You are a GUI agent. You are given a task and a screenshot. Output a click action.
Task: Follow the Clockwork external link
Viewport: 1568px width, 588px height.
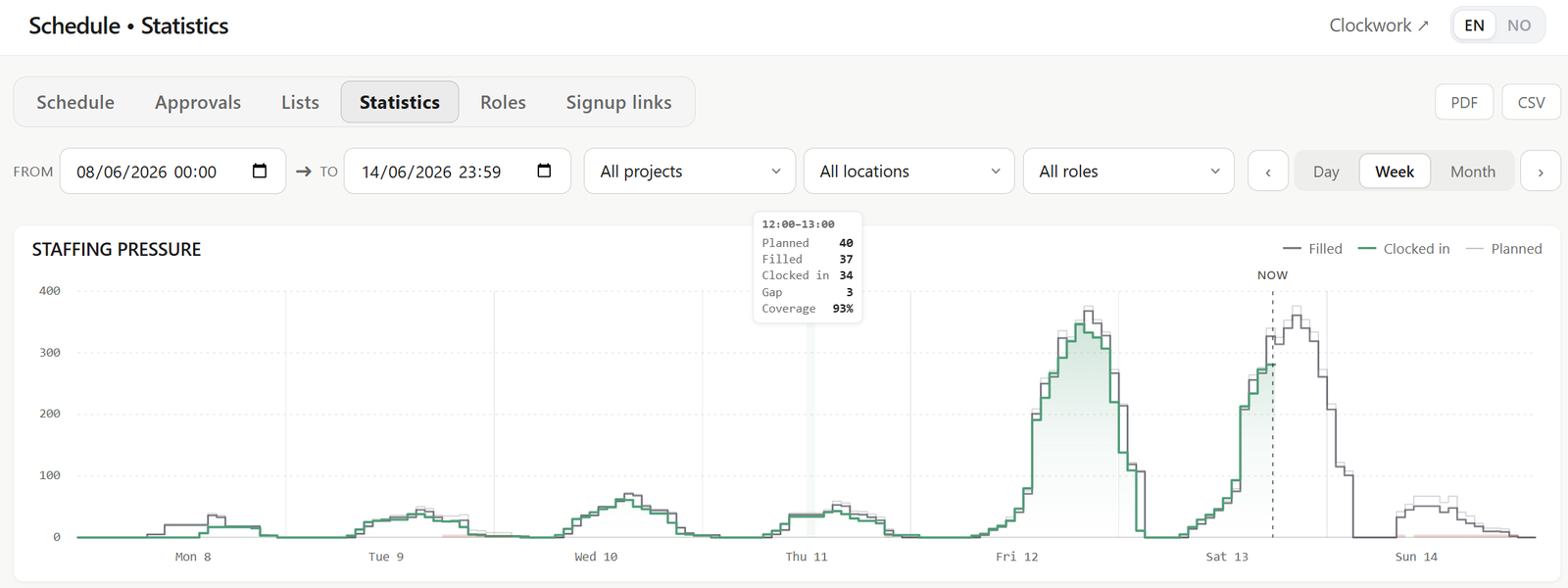point(1379,25)
